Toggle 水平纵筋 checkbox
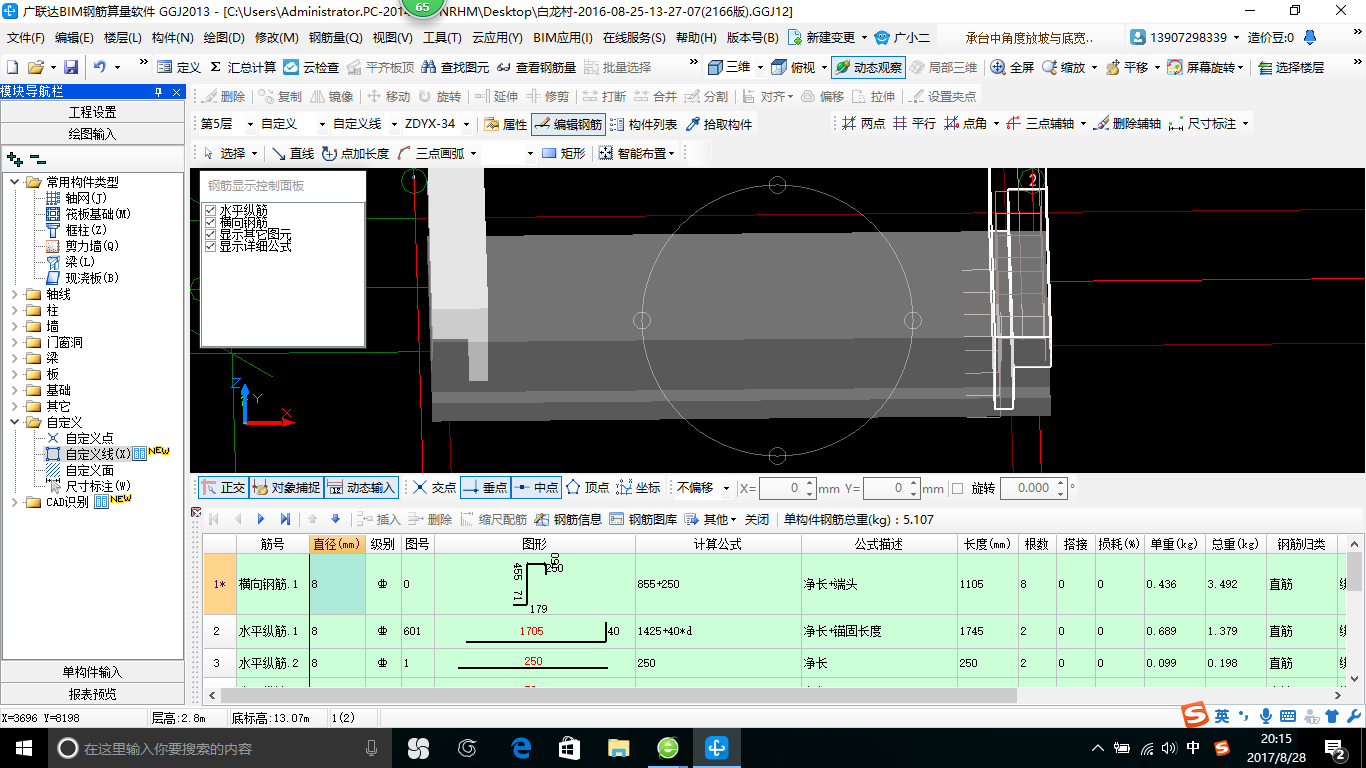 (210, 210)
